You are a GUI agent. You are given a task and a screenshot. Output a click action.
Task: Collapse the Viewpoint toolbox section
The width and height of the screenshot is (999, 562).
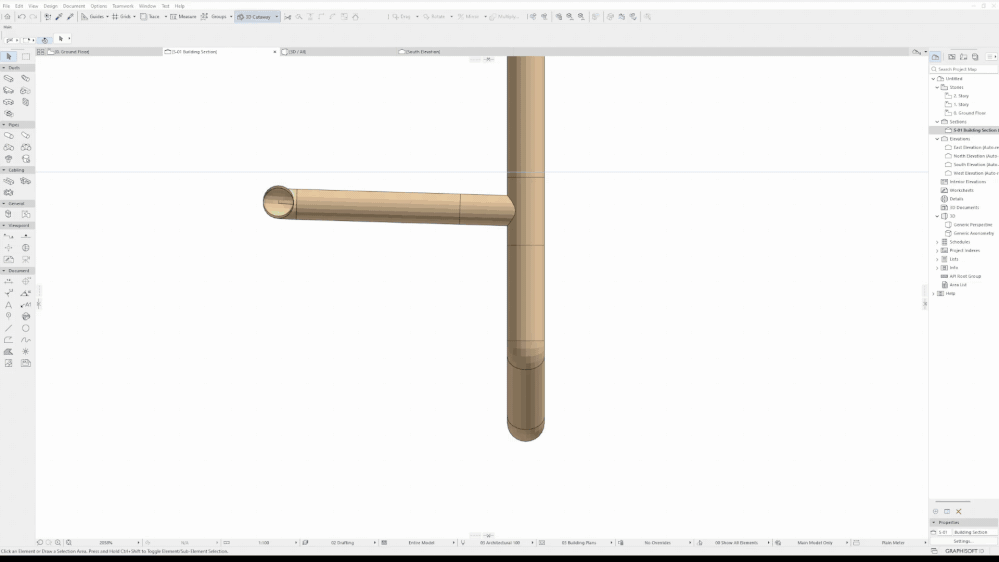[4, 226]
